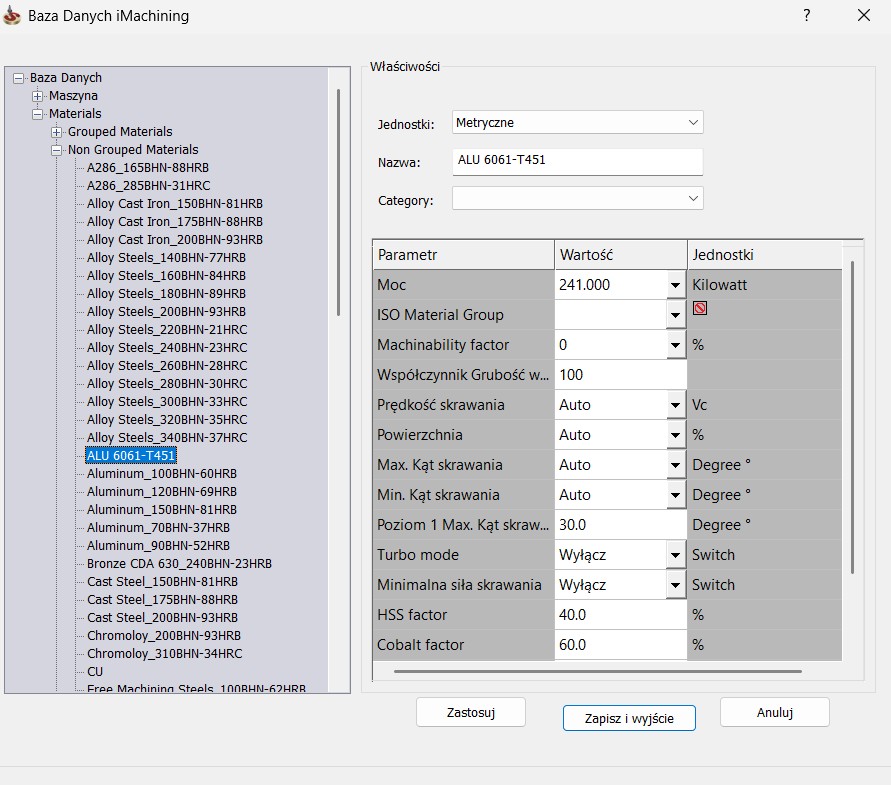Open the Turbo mode value dropdown
This screenshot has height=785, width=891.
675,555
